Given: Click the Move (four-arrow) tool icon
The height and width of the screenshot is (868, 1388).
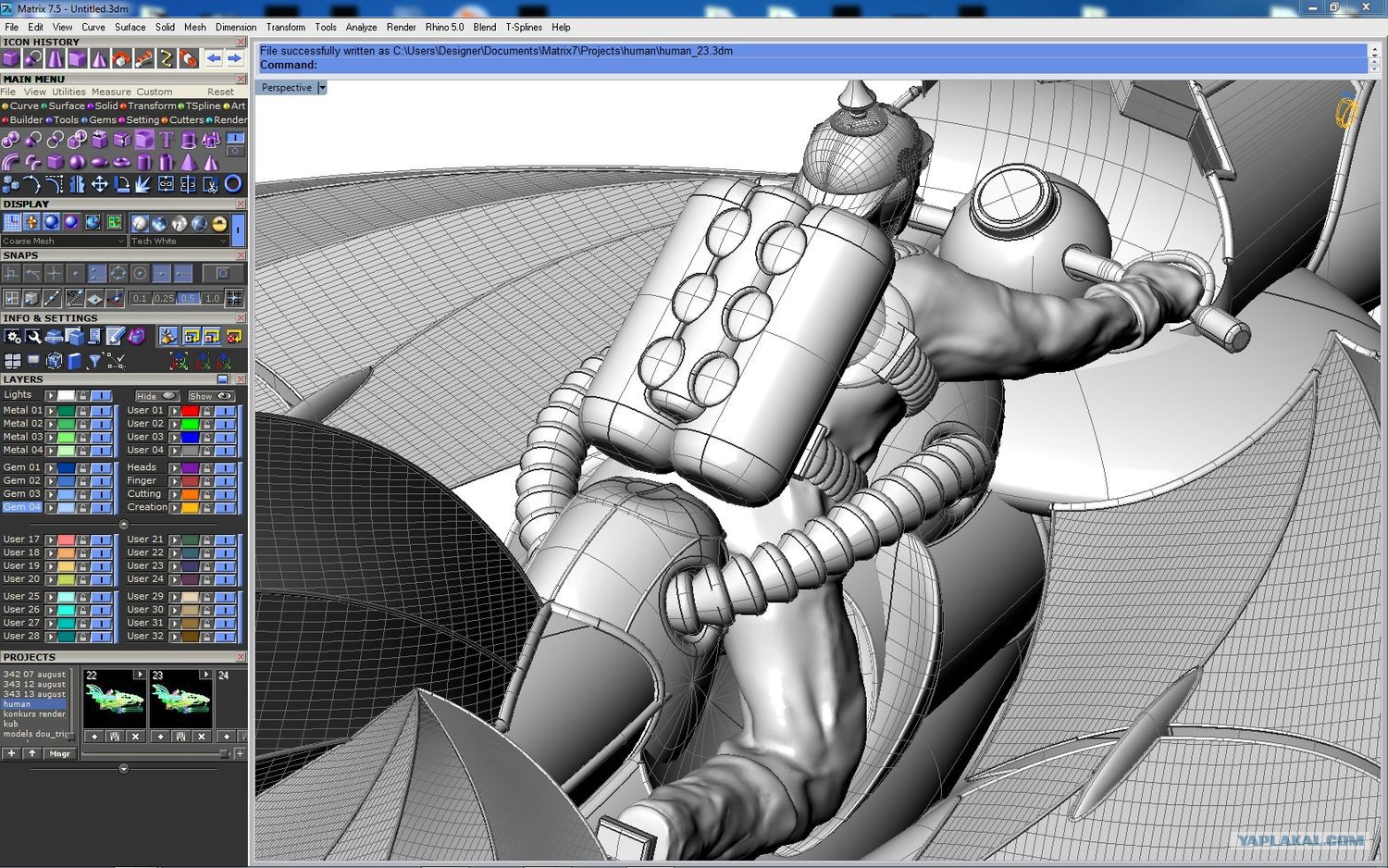Looking at the screenshot, I should (100, 184).
